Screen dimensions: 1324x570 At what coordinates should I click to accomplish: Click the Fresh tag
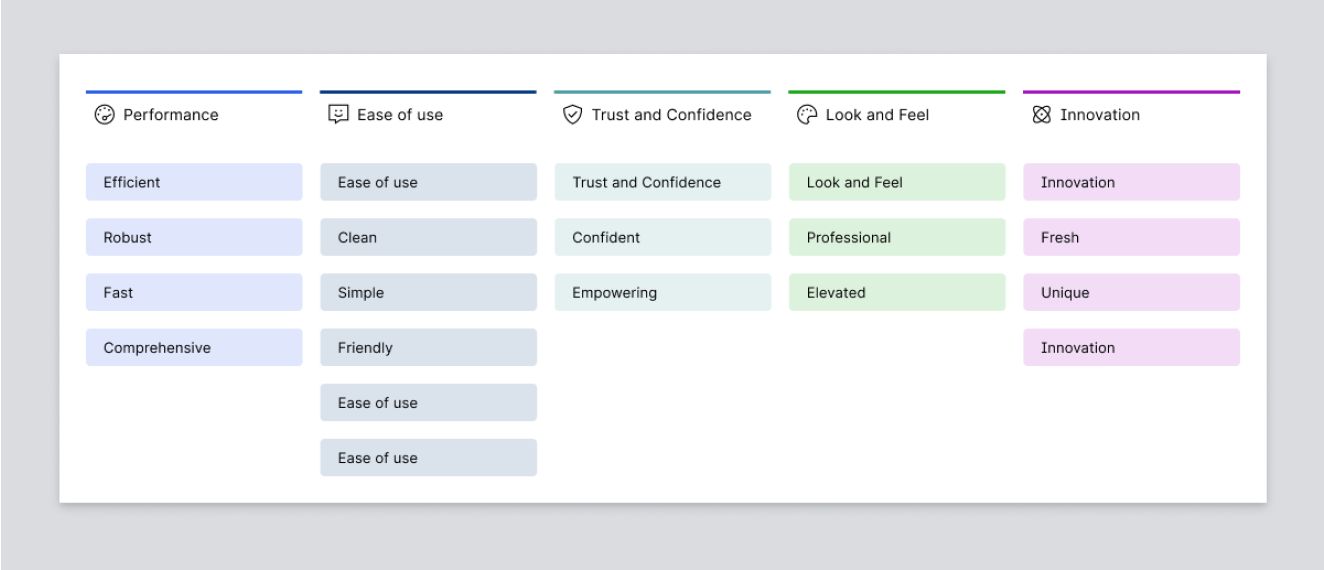click(x=1131, y=237)
